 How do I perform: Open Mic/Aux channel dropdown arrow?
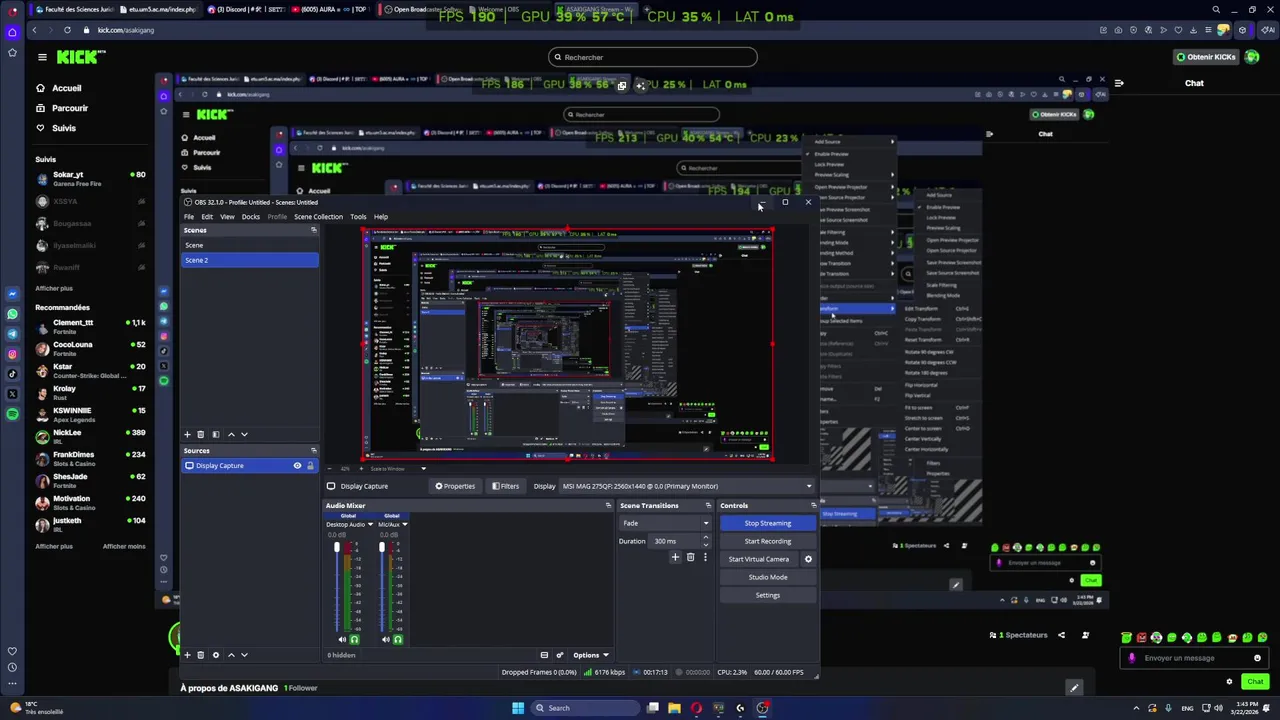(x=405, y=524)
